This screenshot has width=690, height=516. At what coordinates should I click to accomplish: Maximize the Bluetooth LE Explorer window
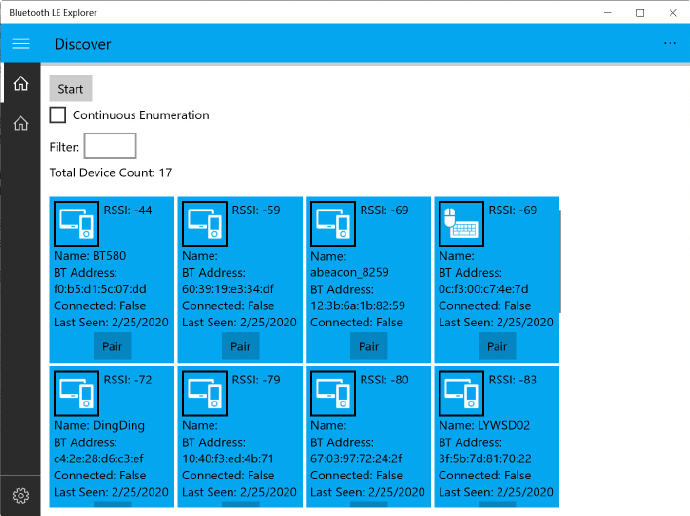[x=640, y=12]
